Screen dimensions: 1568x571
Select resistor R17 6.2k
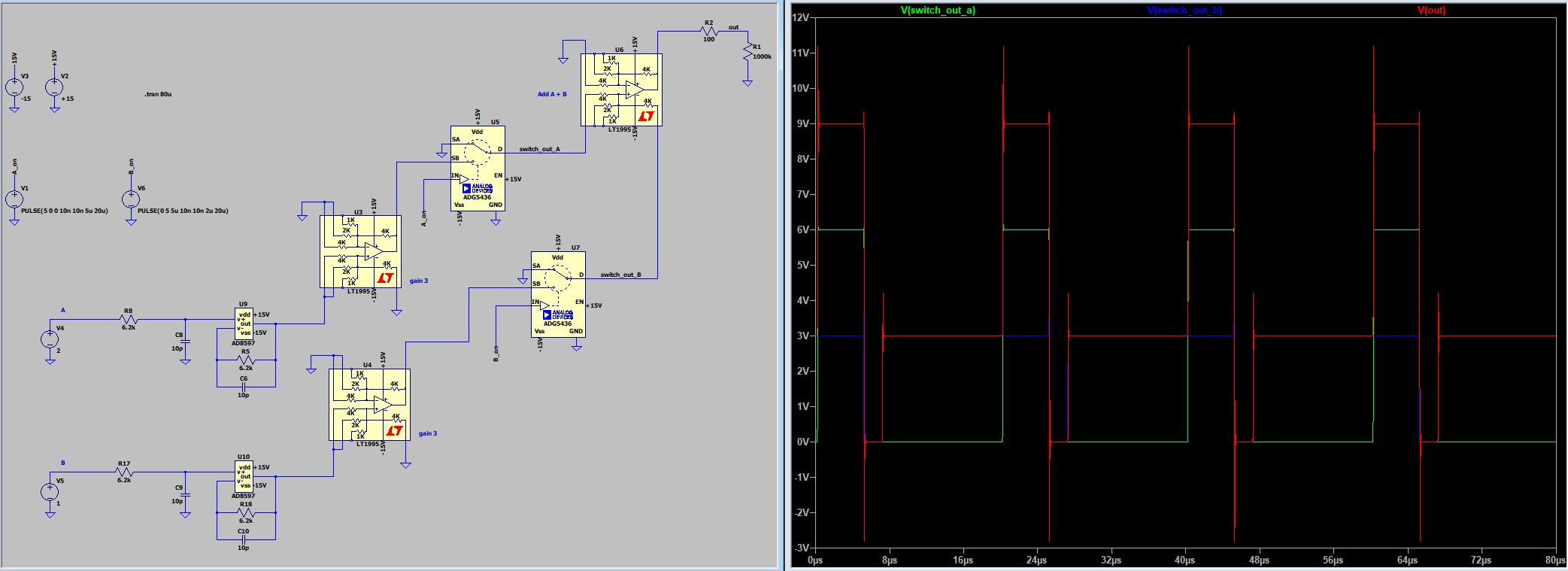click(x=124, y=472)
